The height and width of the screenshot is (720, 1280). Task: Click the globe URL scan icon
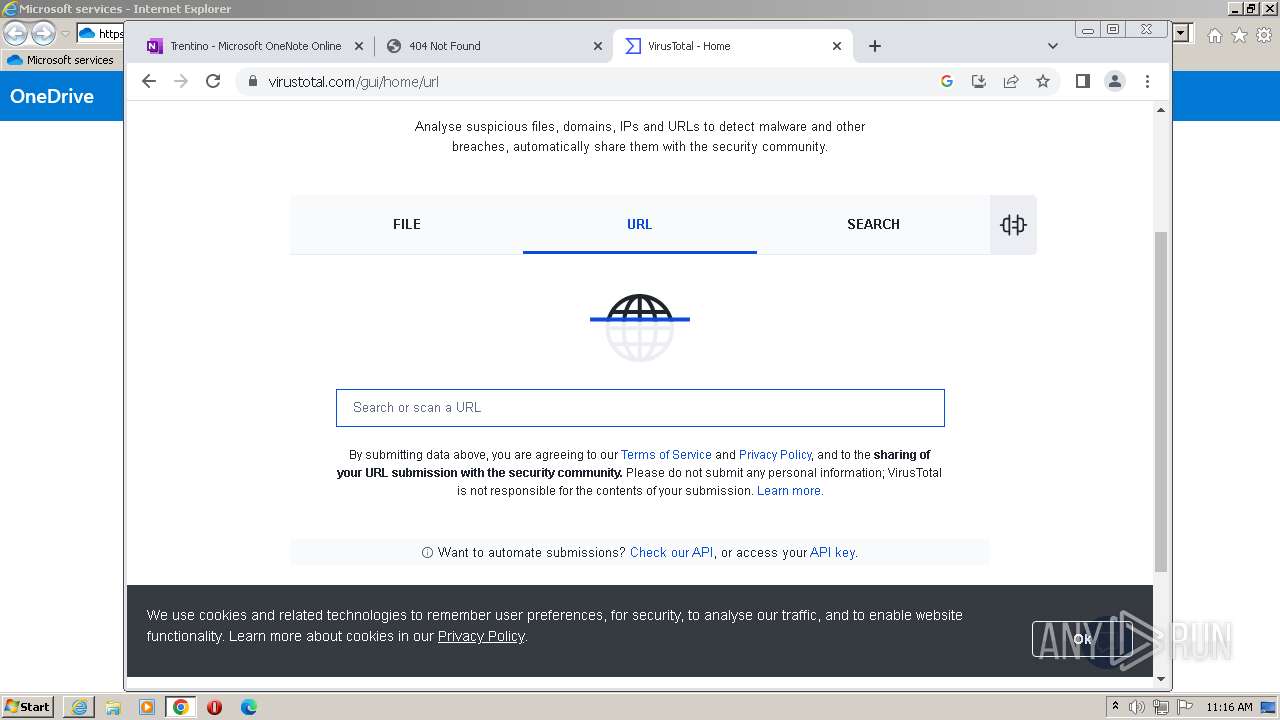point(640,327)
